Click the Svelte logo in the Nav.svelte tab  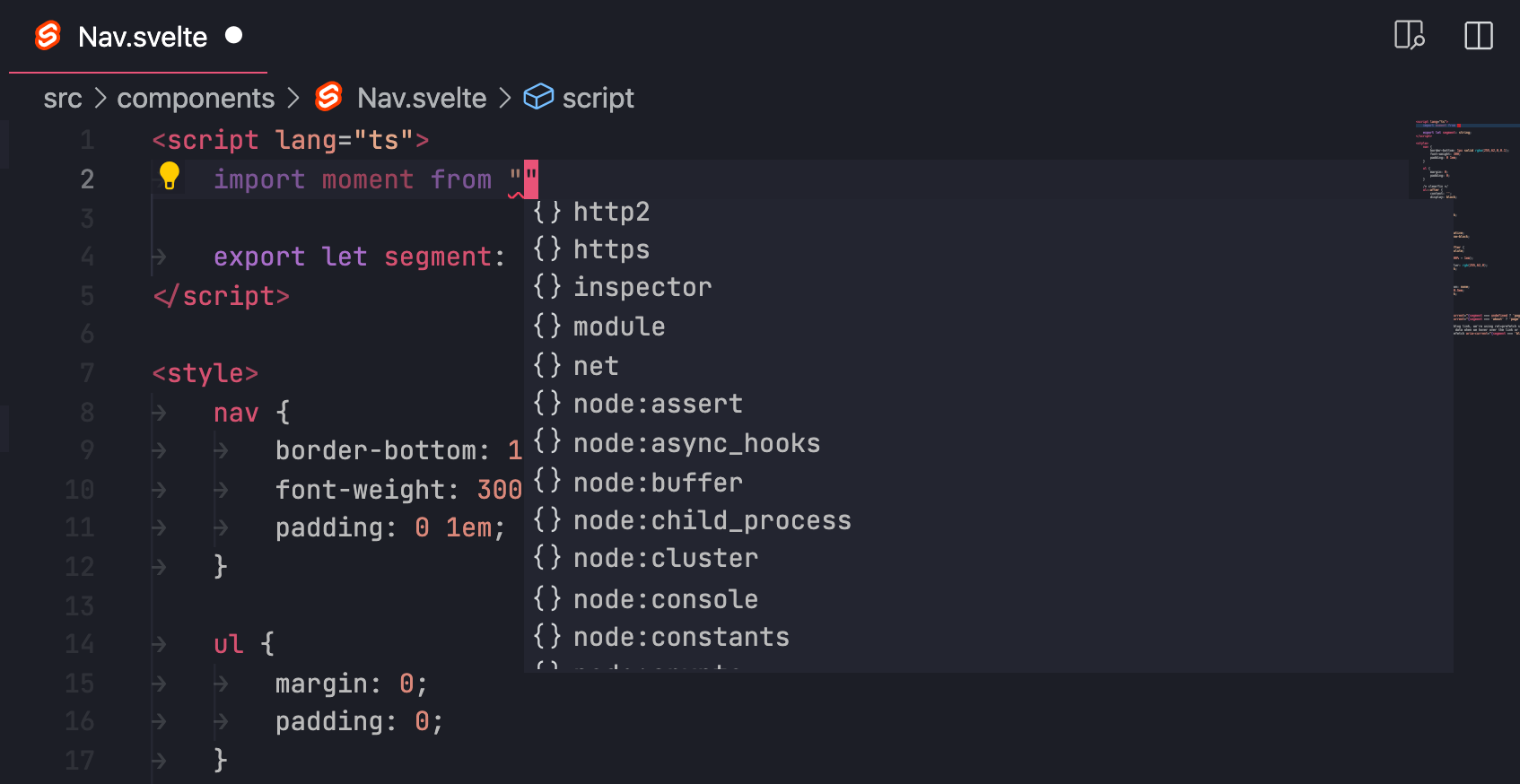pyautogui.click(x=46, y=36)
